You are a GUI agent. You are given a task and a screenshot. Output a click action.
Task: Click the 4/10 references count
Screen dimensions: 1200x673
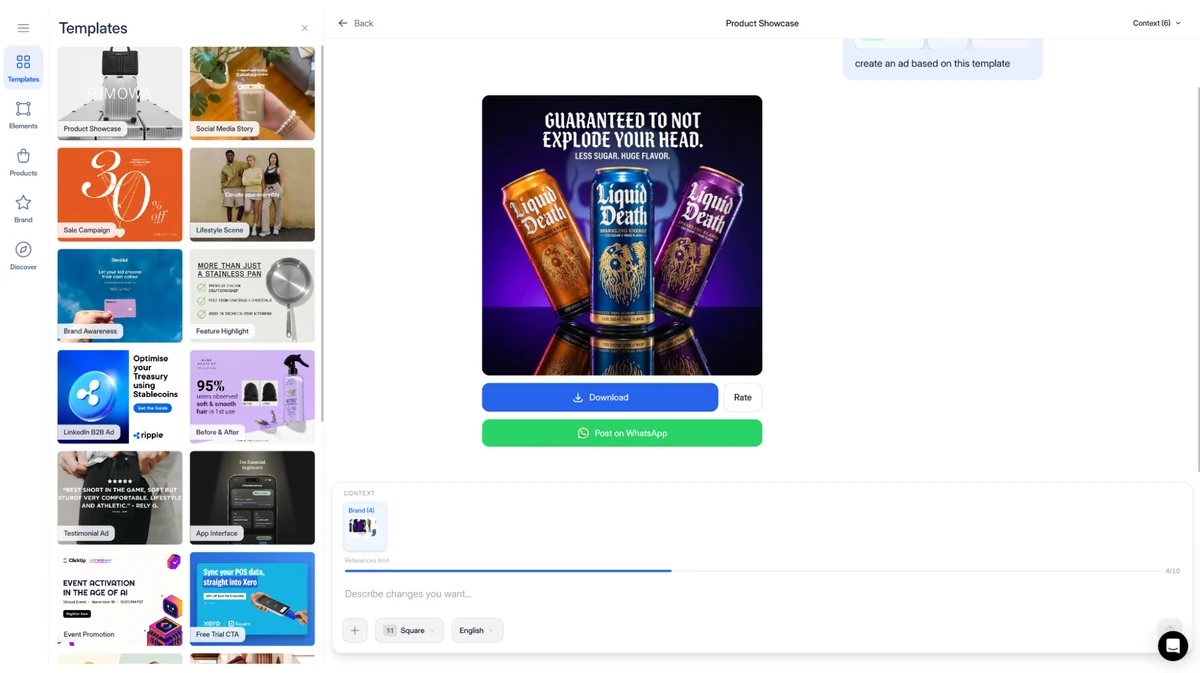(x=1172, y=571)
